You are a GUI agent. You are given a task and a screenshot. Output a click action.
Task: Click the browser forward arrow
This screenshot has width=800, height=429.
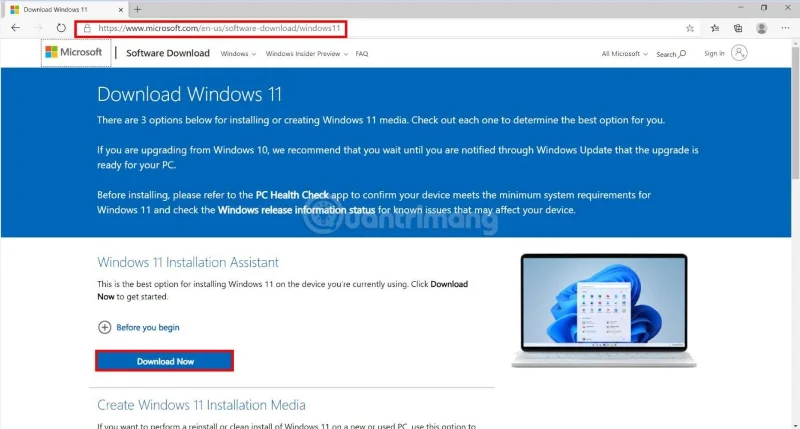click(38, 28)
